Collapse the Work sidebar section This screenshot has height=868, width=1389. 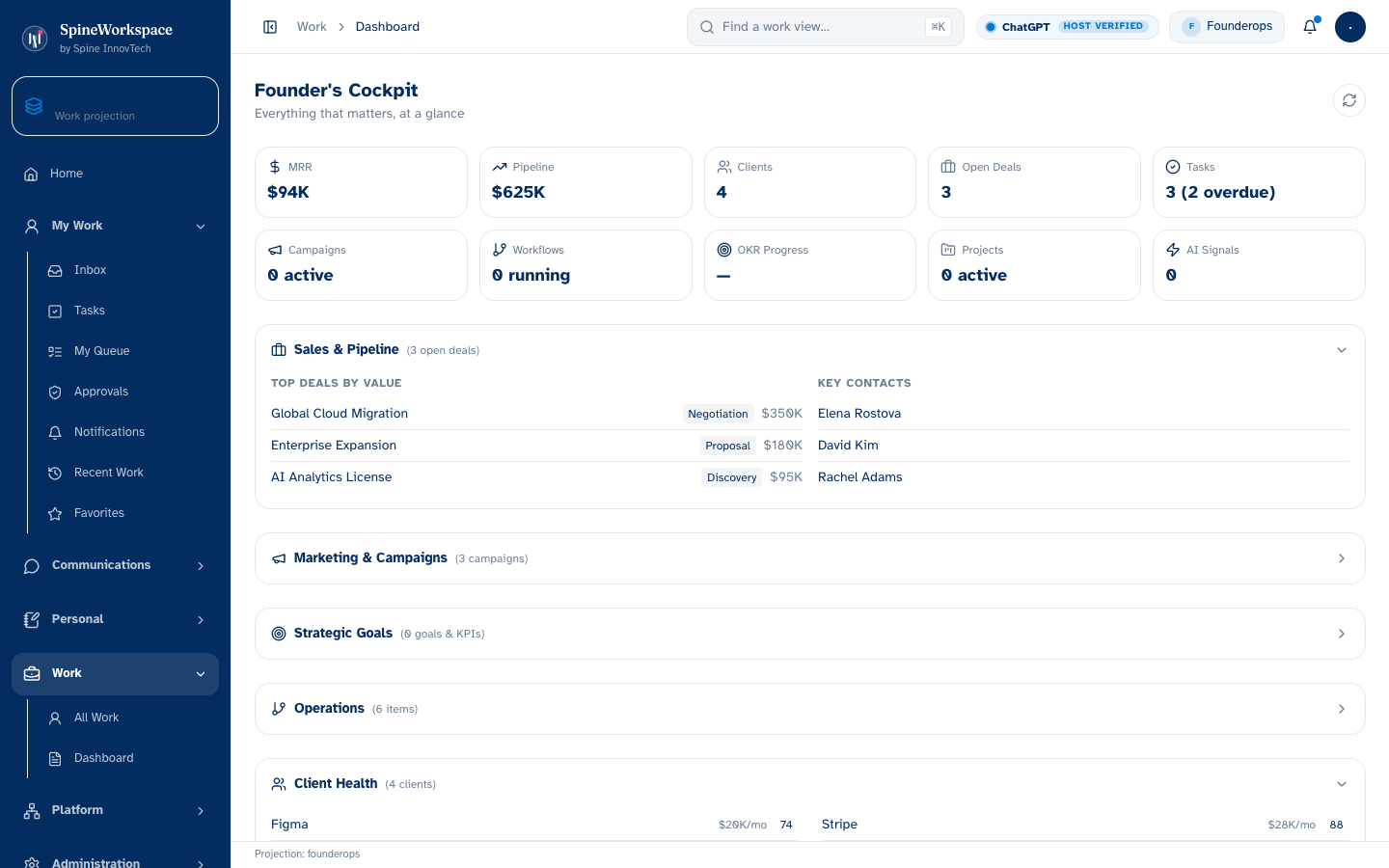click(115, 673)
